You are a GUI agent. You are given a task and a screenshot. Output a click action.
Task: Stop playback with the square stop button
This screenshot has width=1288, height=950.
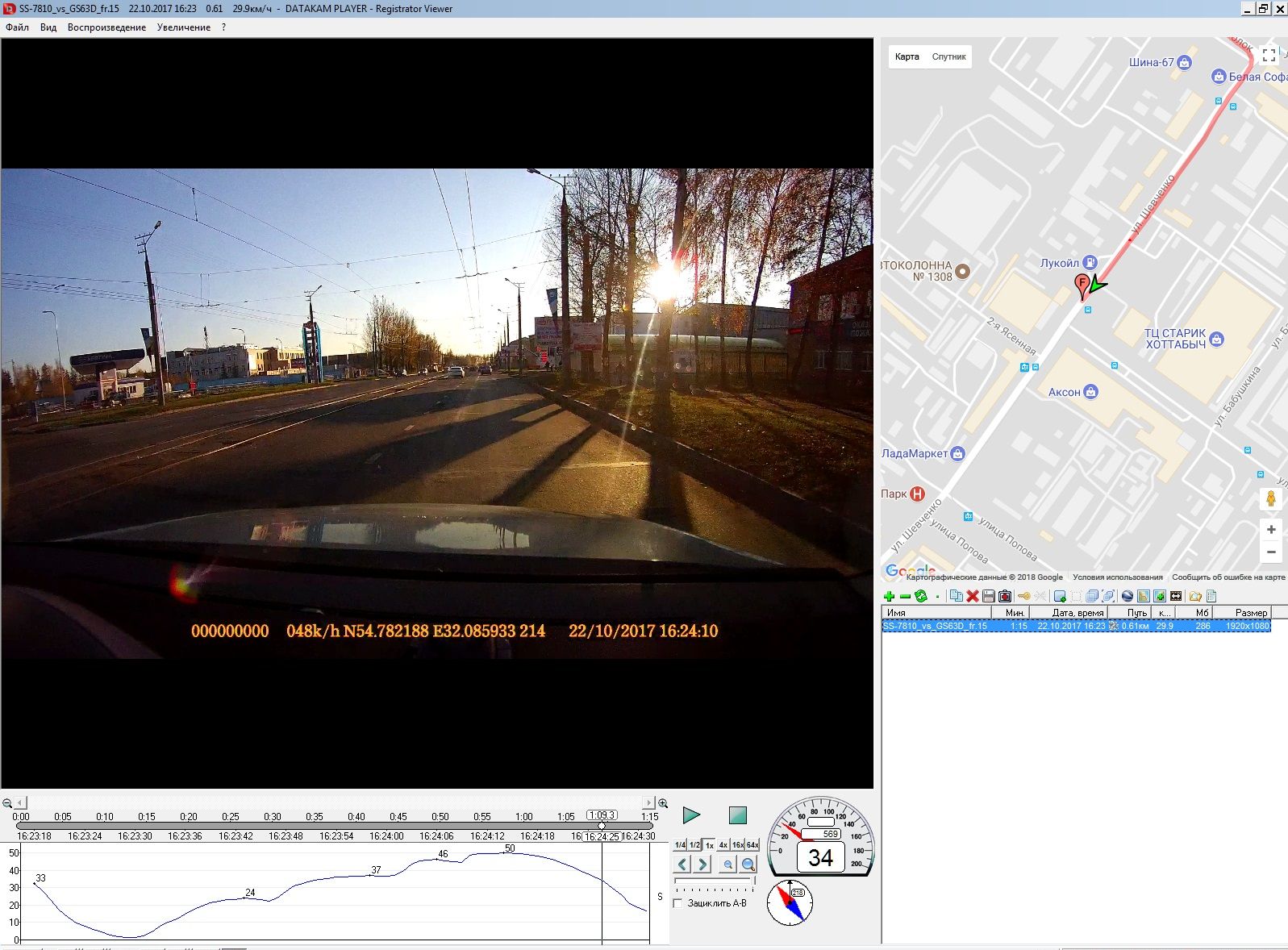[737, 815]
